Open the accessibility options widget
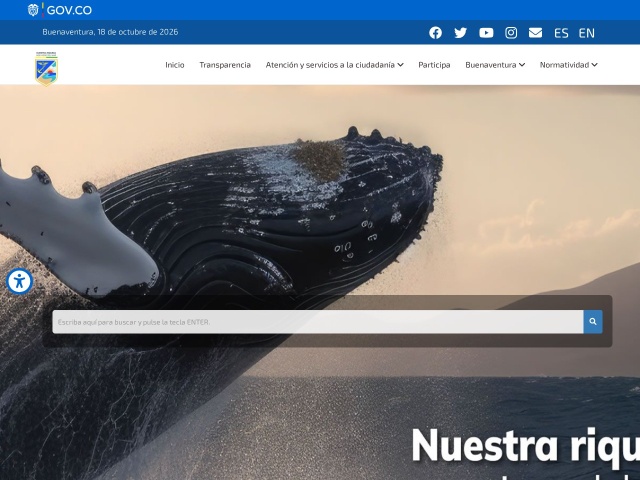 pyautogui.click(x=19, y=281)
